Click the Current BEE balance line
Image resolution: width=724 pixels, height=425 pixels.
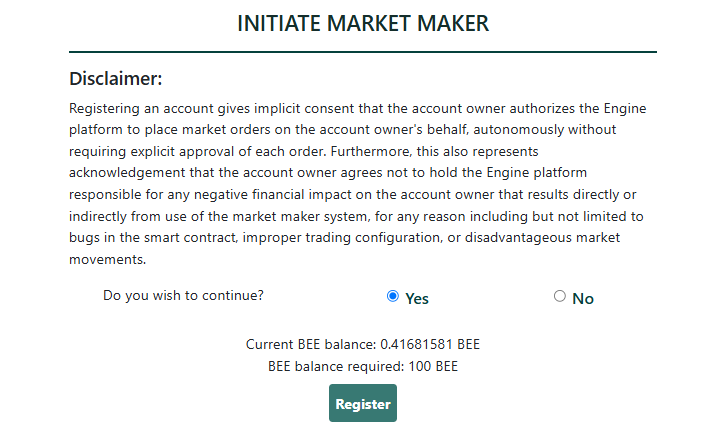[x=363, y=345]
